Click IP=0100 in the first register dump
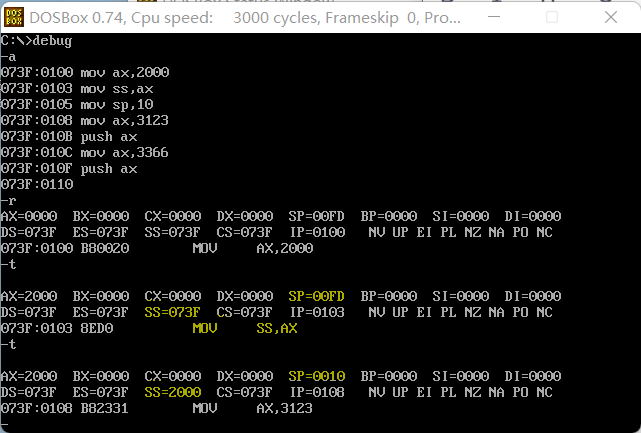This screenshot has width=641, height=433. point(318,232)
